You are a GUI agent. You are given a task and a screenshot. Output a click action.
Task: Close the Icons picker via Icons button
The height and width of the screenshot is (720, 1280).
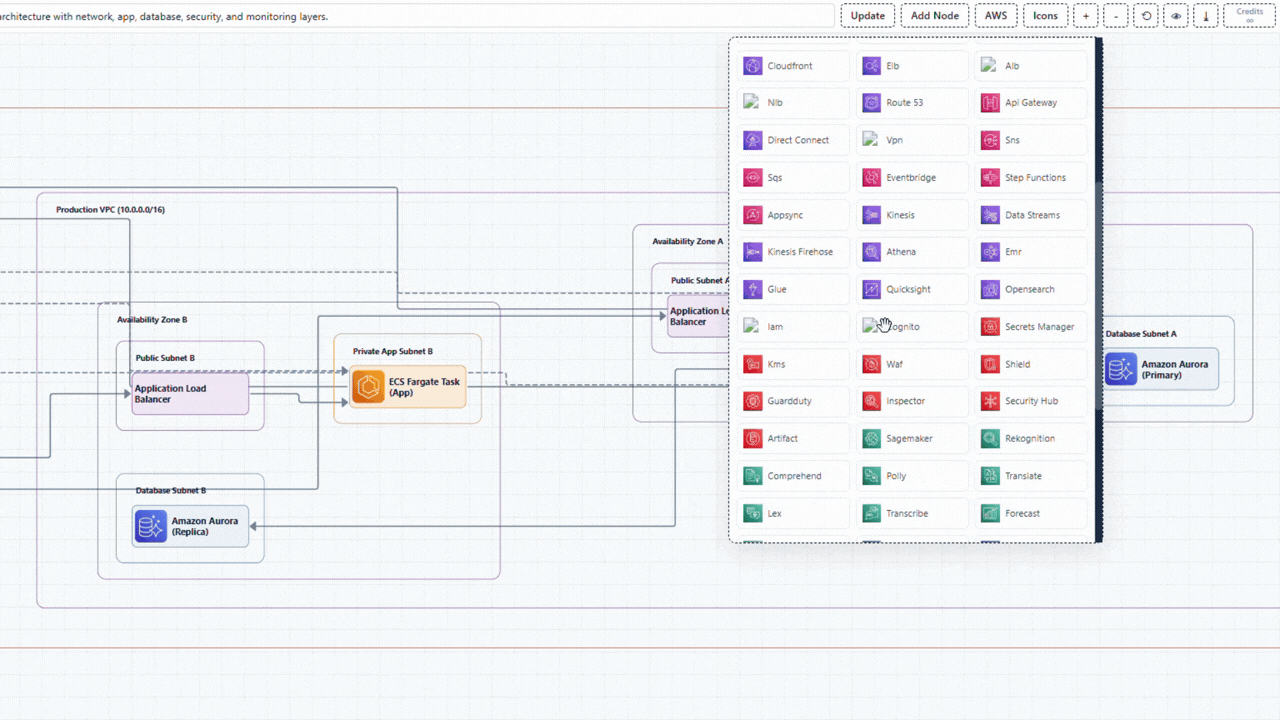[x=1045, y=16]
